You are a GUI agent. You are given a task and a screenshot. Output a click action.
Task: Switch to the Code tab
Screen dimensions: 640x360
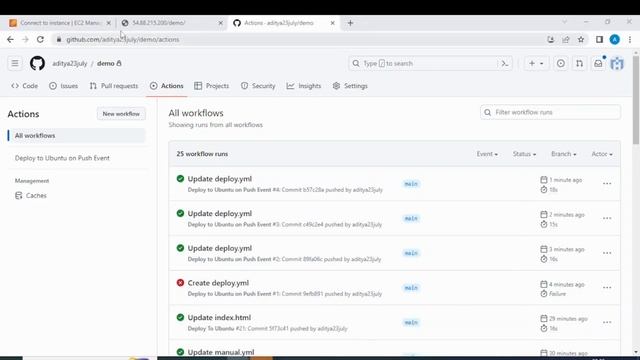tap(25, 86)
